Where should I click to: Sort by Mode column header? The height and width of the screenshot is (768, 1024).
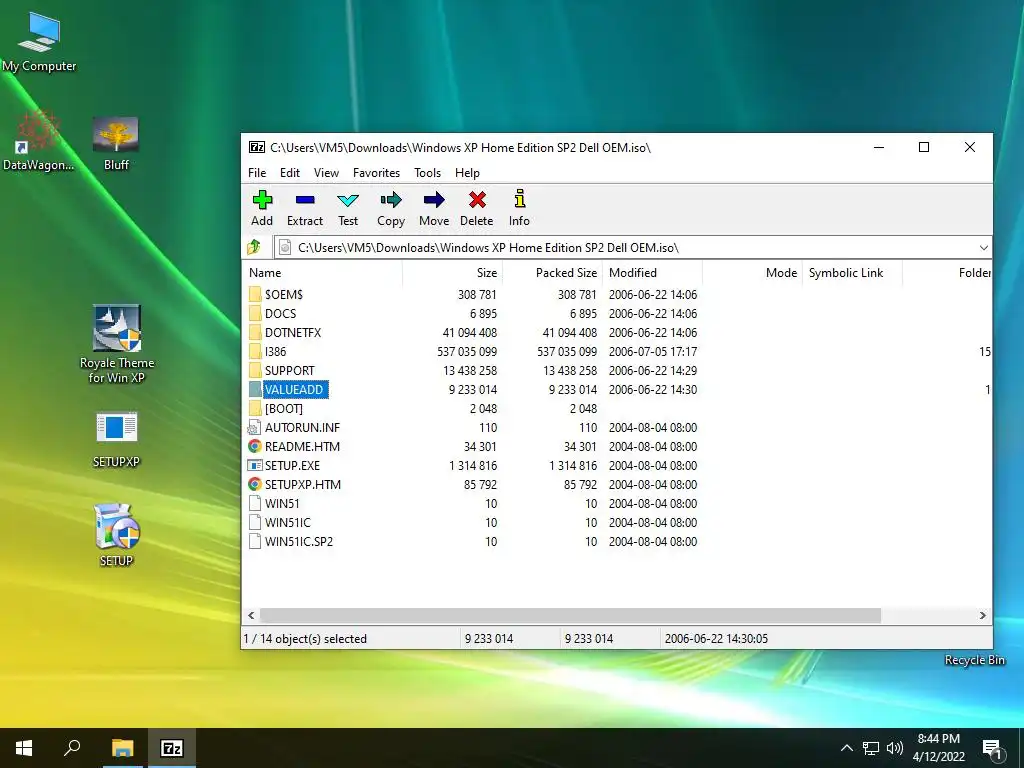point(752,273)
